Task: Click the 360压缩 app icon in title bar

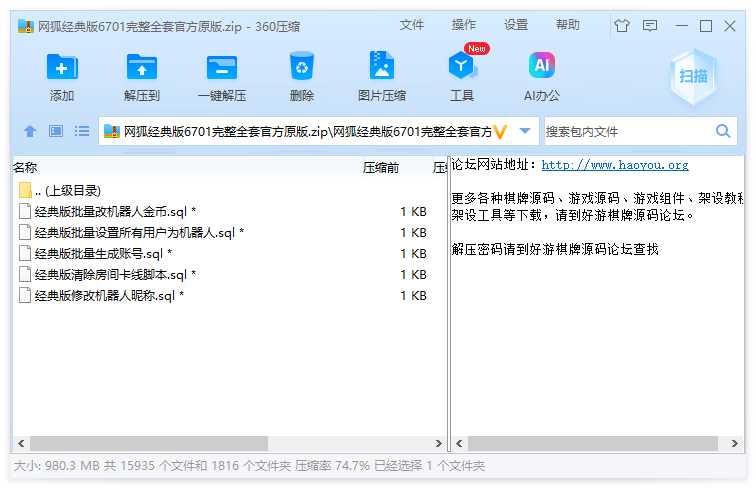Action: pyautogui.click(x=25, y=26)
